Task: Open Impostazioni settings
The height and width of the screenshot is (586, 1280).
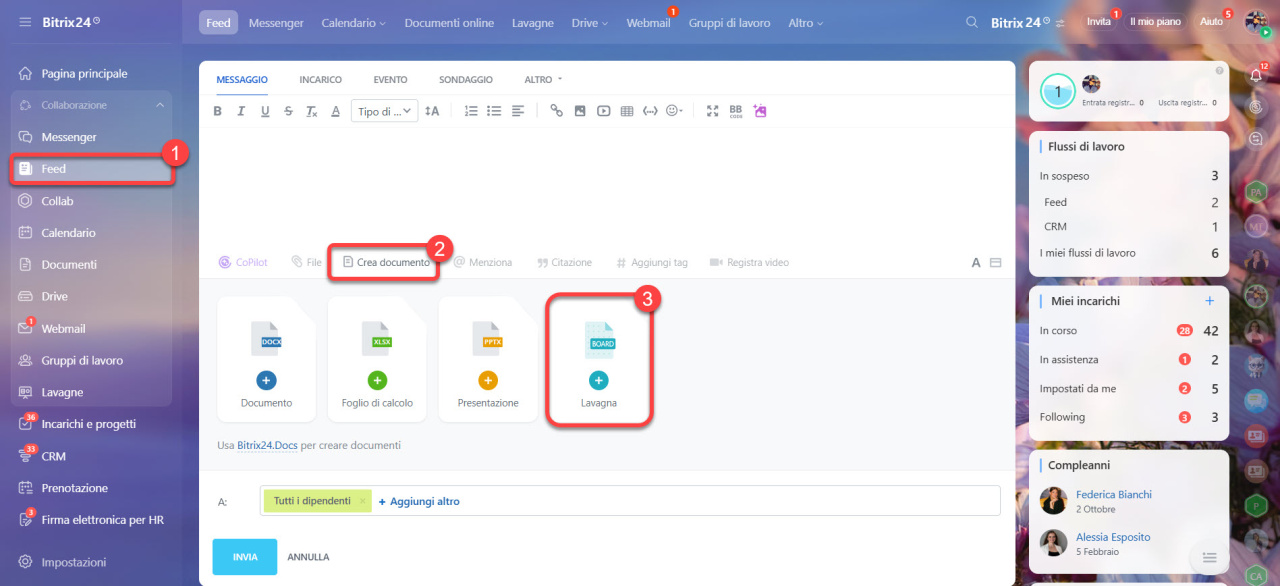Action: click(72, 562)
